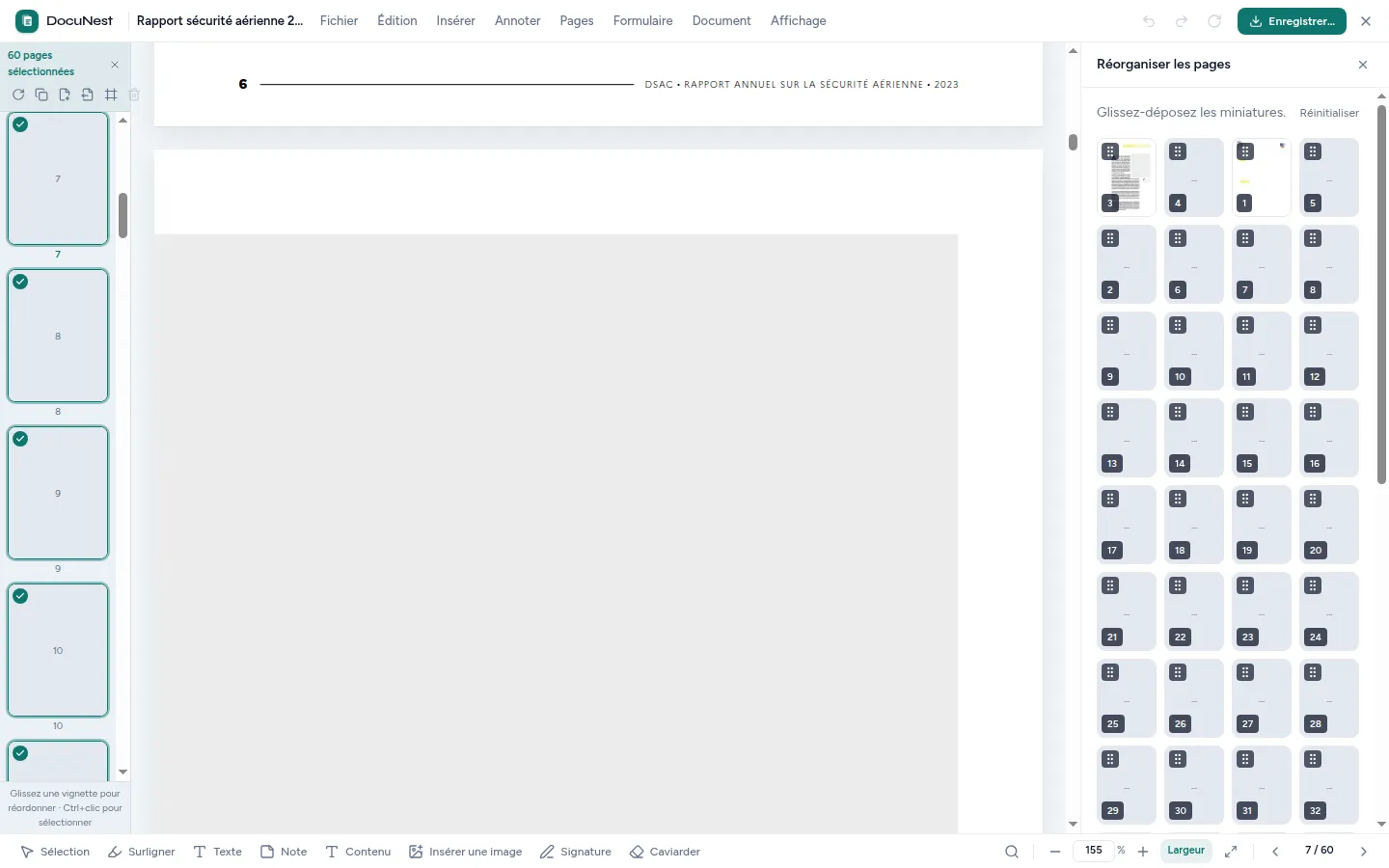Close the Réorganiser les pages panel

coord(1363,65)
